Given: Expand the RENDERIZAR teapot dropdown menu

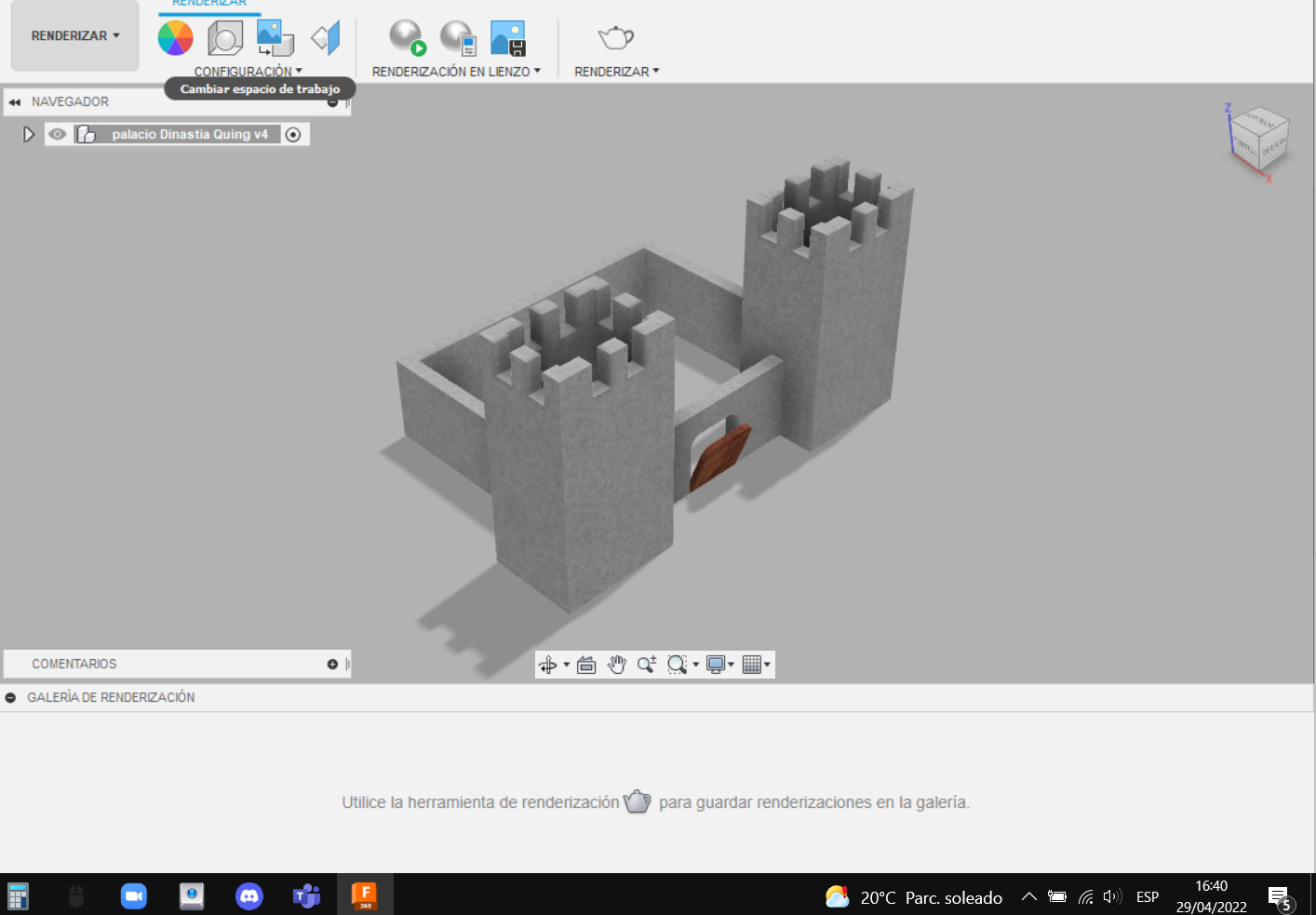Looking at the screenshot, I should 617,72.
